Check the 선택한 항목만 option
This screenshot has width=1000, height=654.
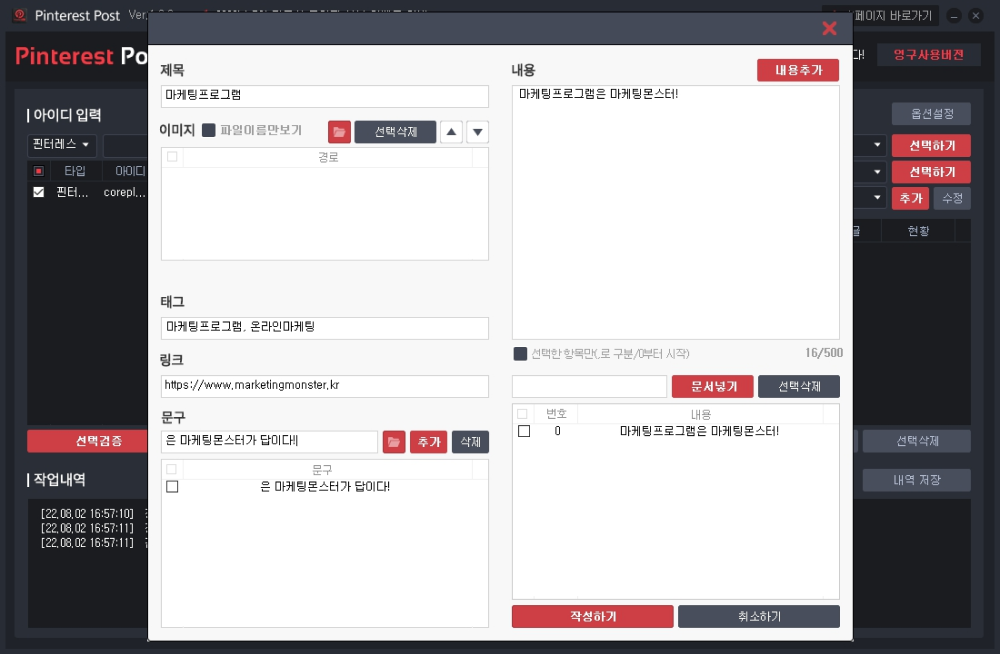pos(520,353)
